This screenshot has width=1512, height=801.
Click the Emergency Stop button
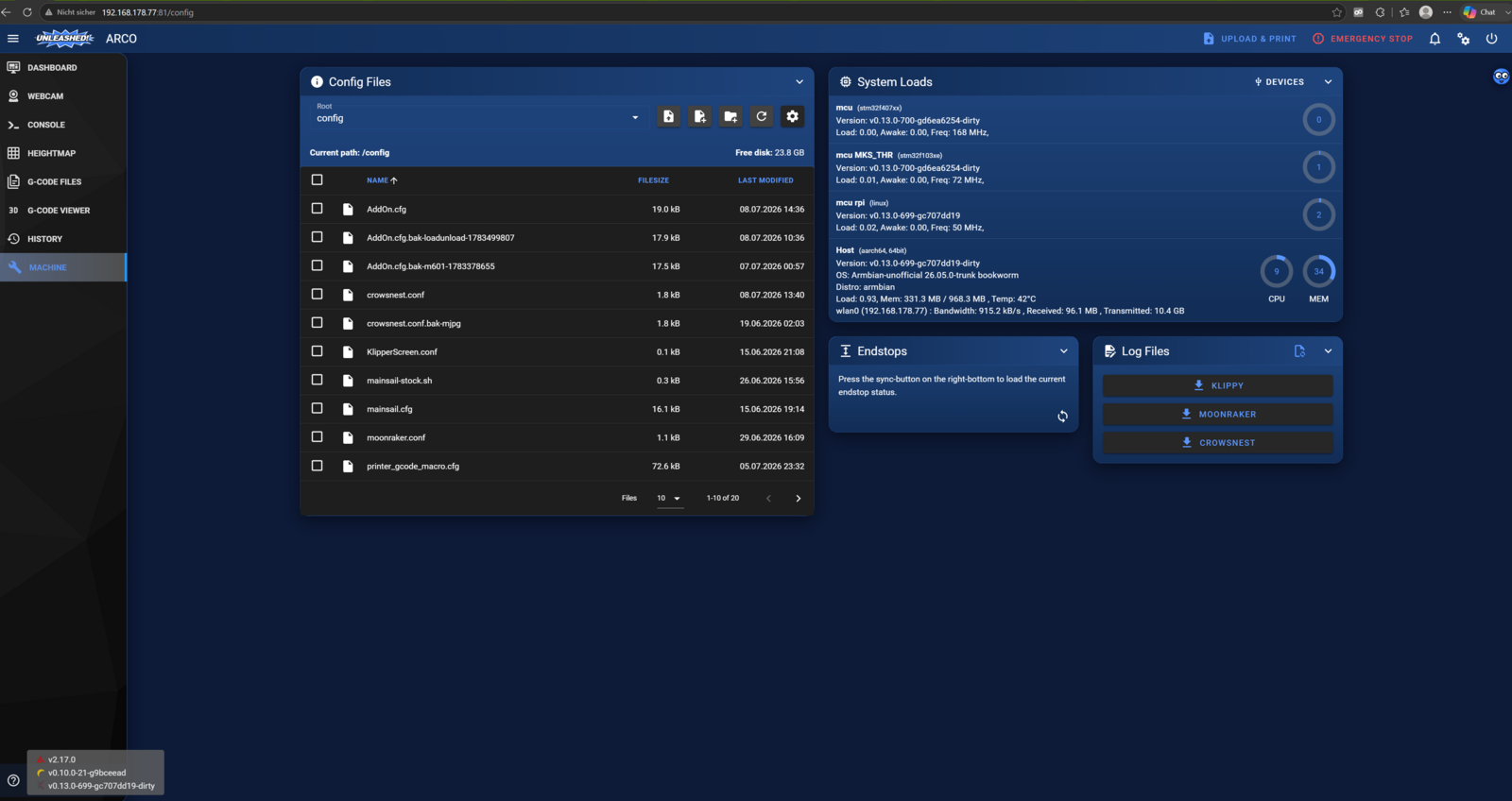[1363, 39]
